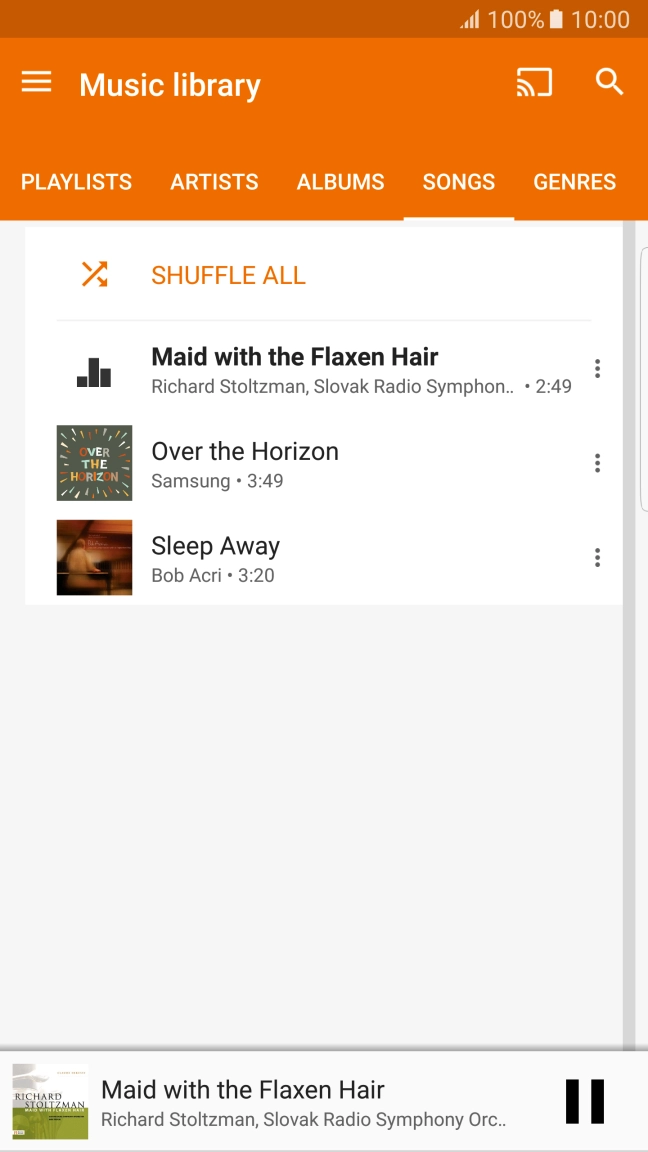Open now-playing bar album art thumbnail

[50, 1101]
